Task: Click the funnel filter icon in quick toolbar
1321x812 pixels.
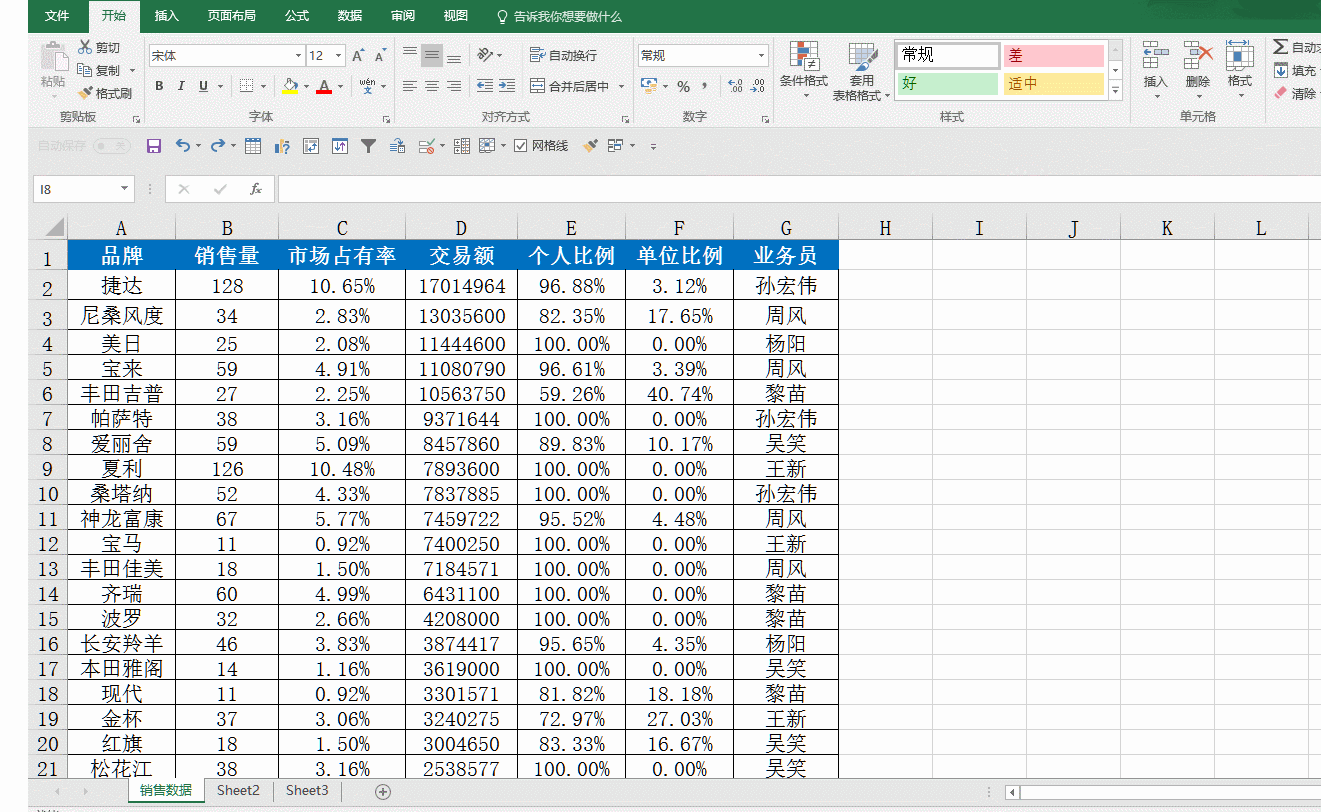Action: tap(368, 146)
